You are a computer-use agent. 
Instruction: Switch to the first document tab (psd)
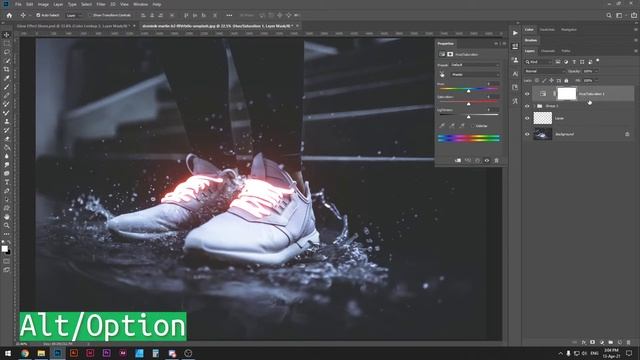72,26
